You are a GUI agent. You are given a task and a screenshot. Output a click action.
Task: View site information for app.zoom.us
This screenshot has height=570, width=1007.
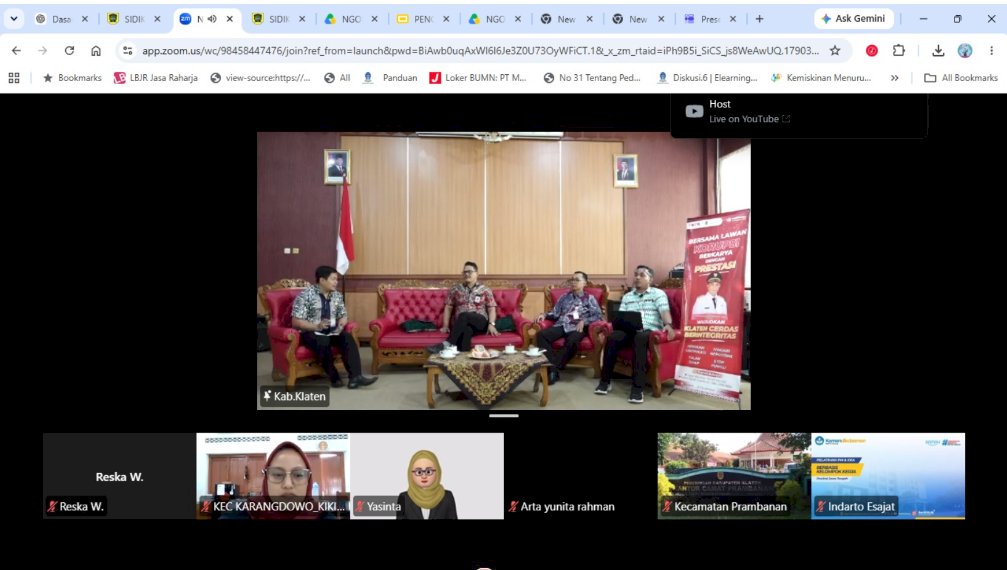coord(128,51)
